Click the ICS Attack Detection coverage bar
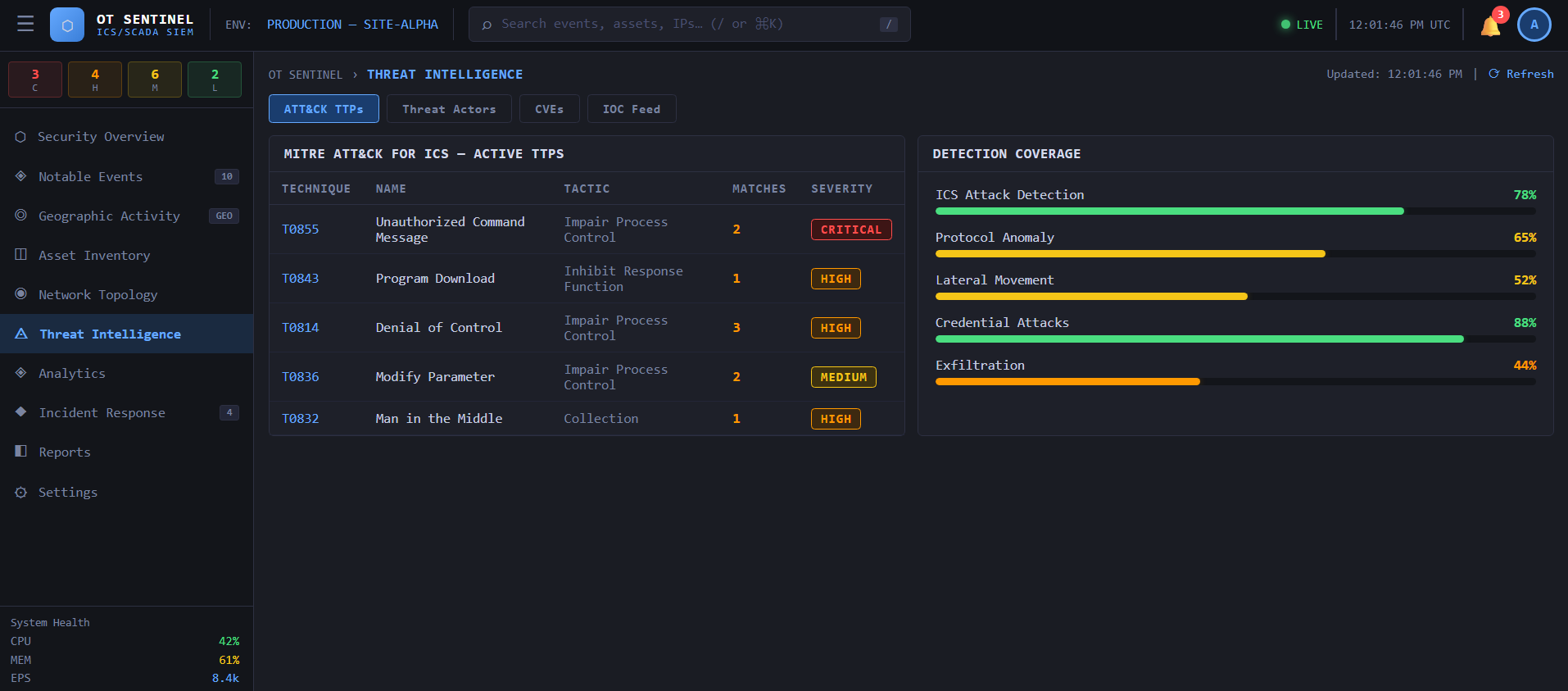The width and height of the screenshot is (1568, 691). click(1235, 211)
